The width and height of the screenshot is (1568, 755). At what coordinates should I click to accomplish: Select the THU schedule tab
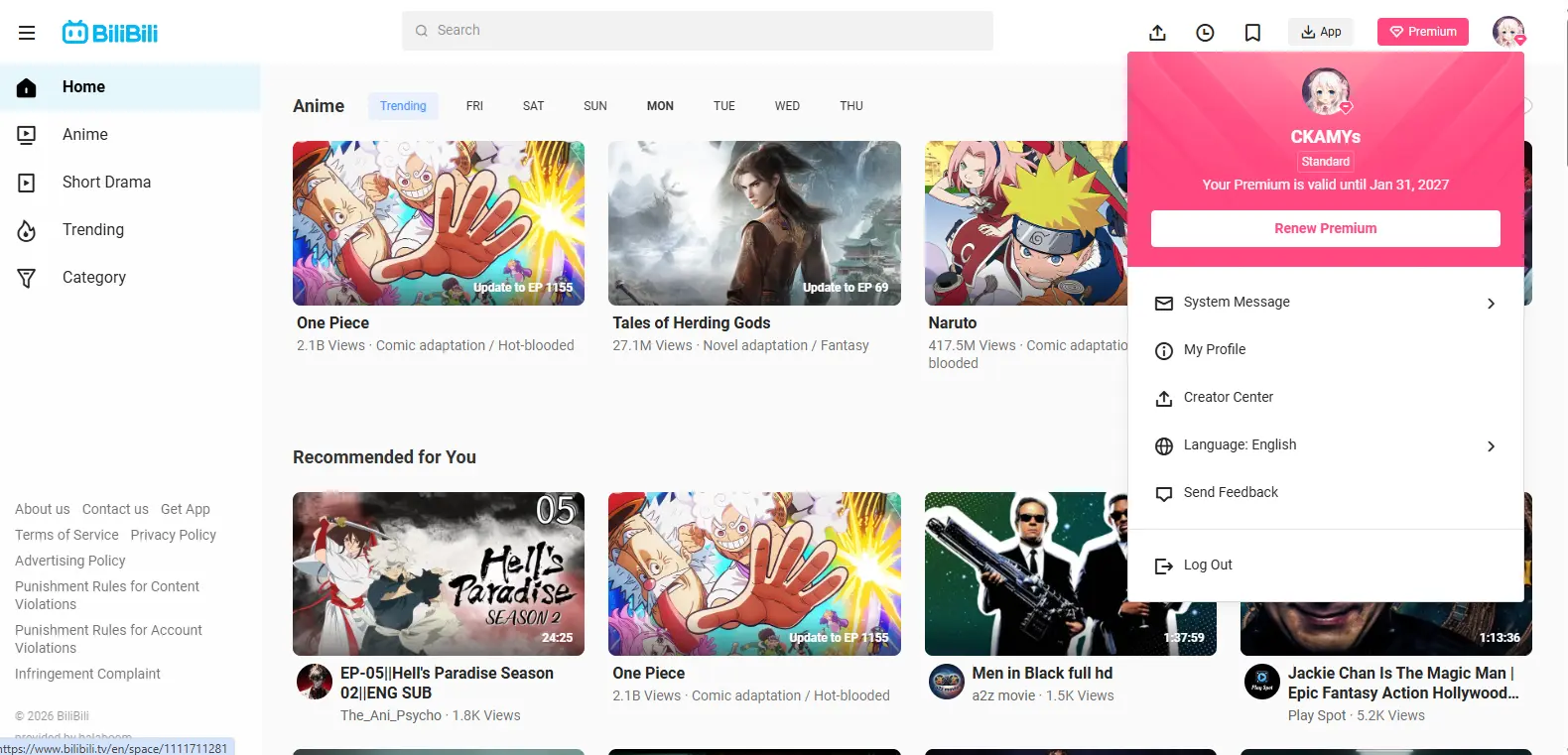[x=851, y=106]
